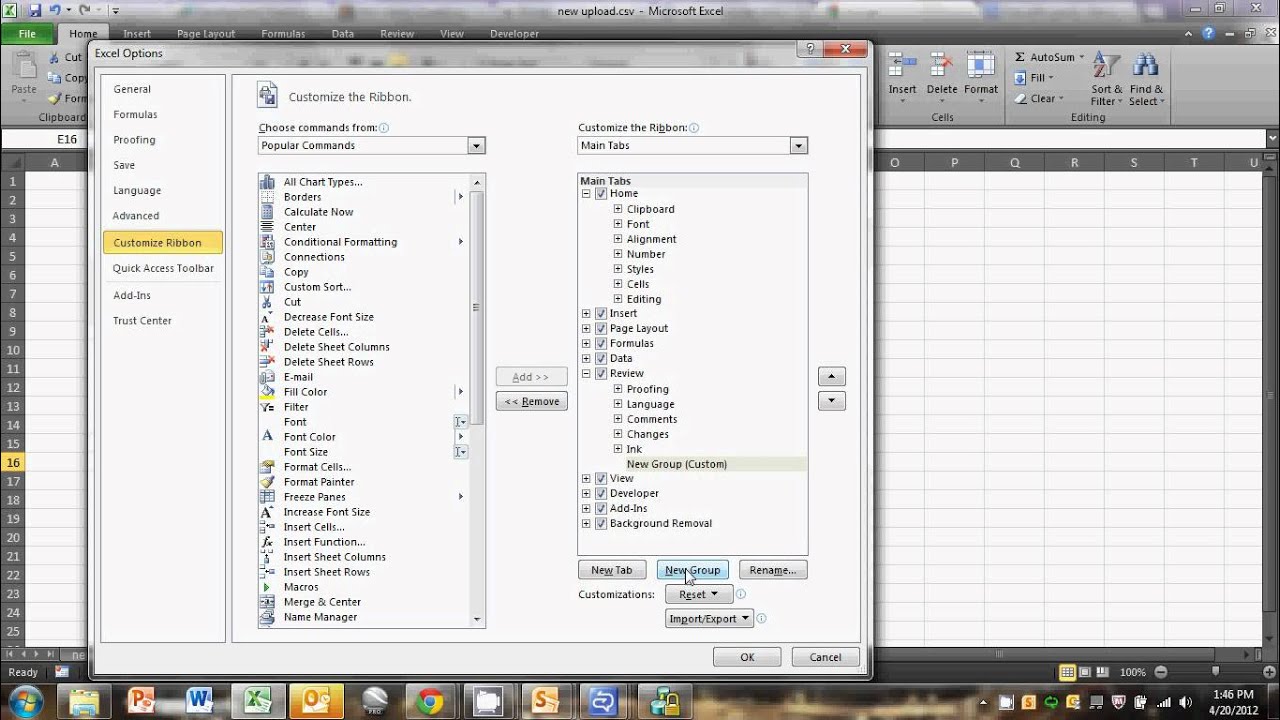Screen dimensions: 1280x720
Task: Click the Insert cells icon in ribbon
Action: click(902, 66)
